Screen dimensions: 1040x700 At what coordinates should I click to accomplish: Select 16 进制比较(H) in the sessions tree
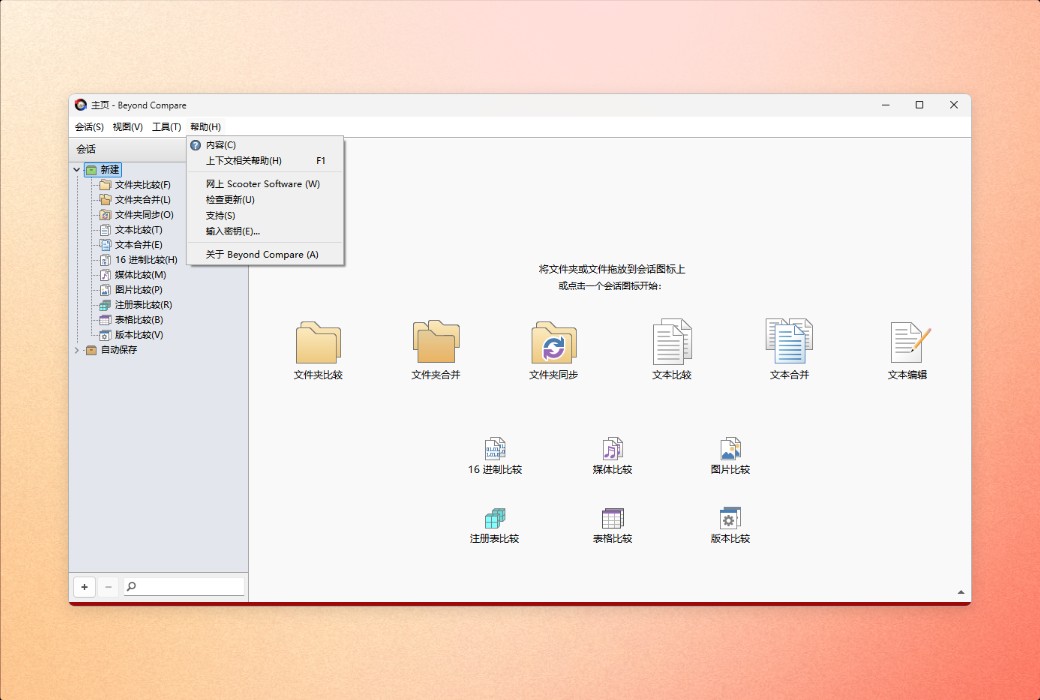(x=146, y=259)
